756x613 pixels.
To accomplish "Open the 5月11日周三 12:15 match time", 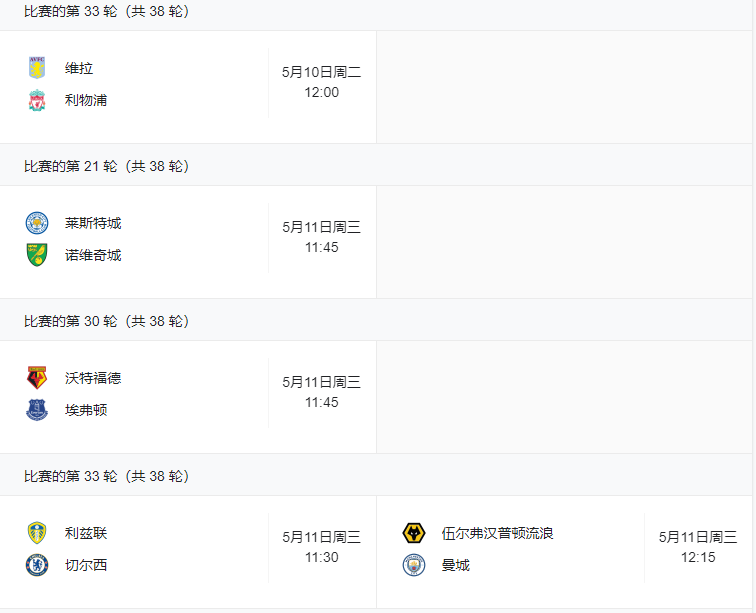I will [x=698, y=547].
